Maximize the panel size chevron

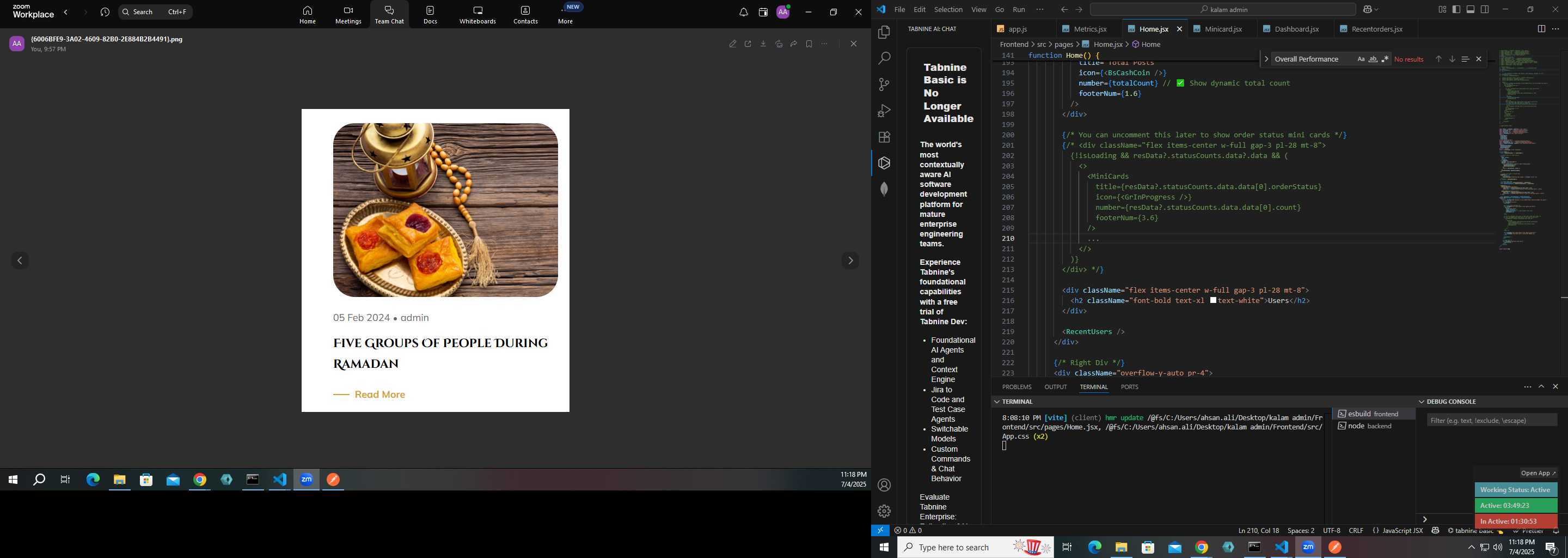1541,386
